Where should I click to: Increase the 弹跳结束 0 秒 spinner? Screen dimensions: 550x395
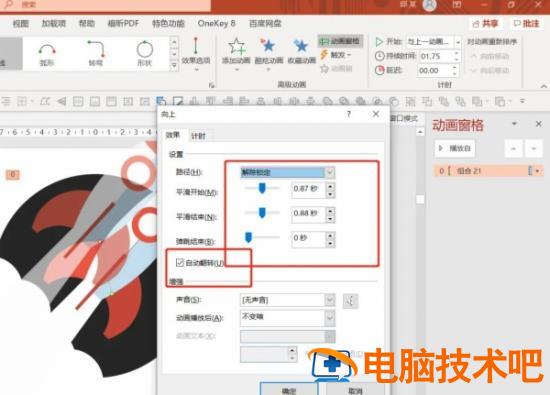click(330, 235)
